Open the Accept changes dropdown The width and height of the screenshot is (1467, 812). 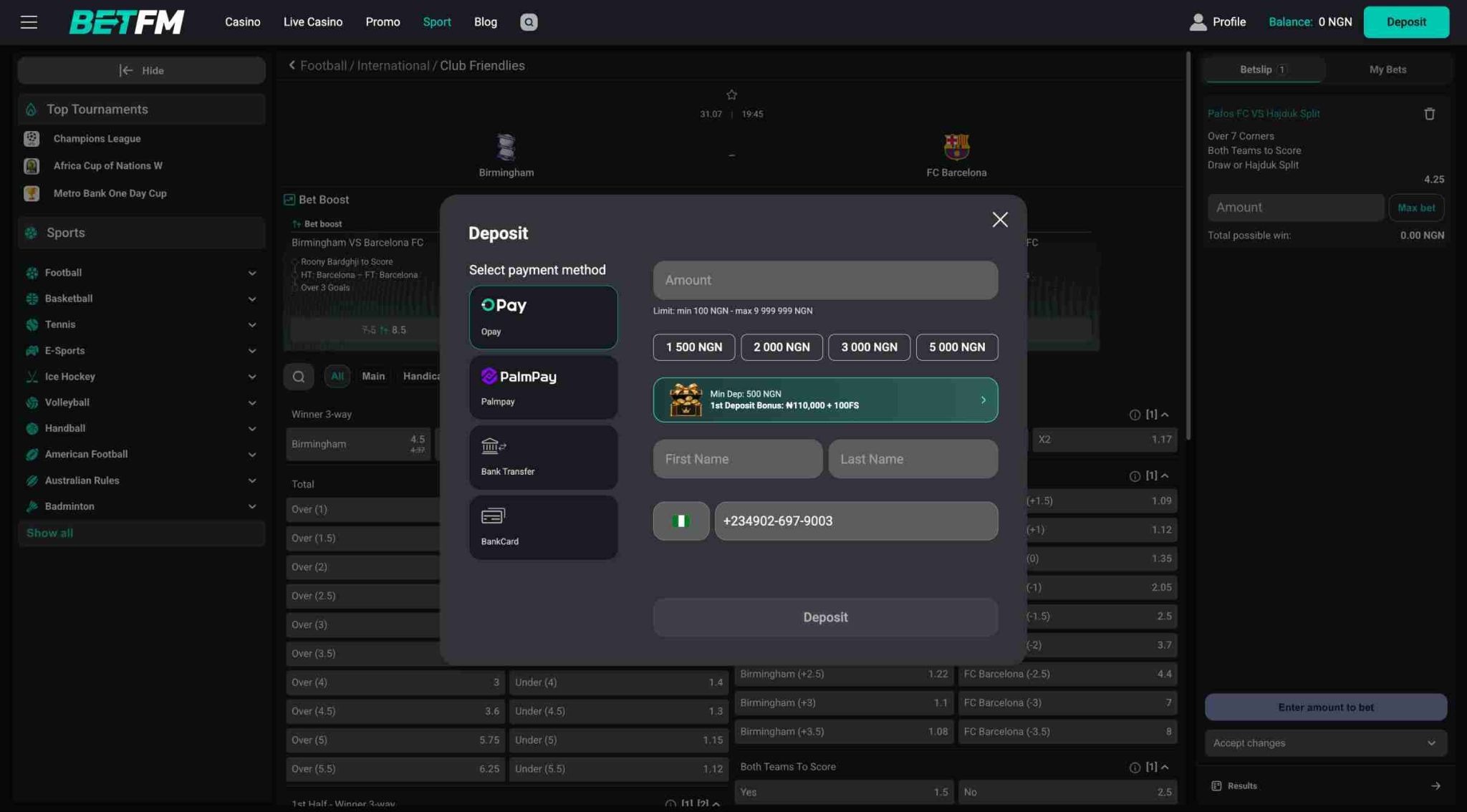1326,743
